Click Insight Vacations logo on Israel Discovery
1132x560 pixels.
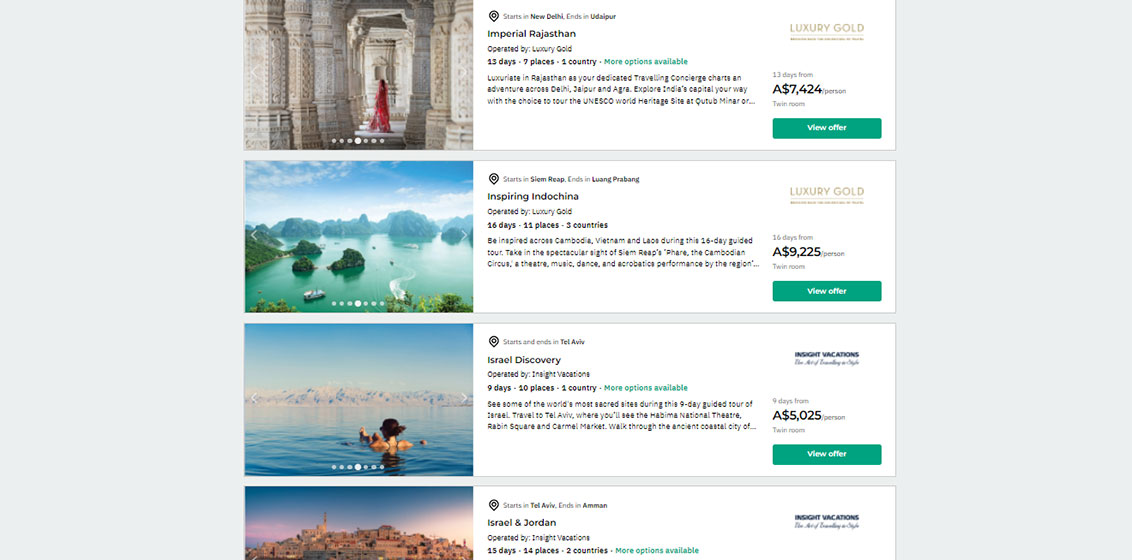(x=826, y=357)
